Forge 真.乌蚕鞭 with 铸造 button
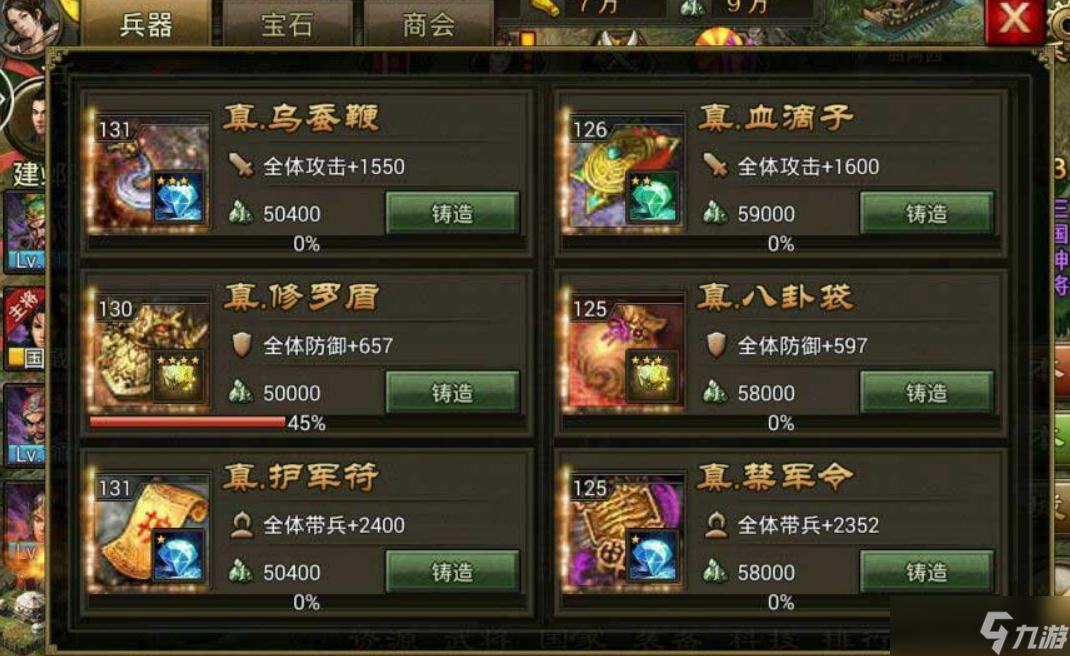The width and height of the screenshot is (1070, 656). (452, 213)
